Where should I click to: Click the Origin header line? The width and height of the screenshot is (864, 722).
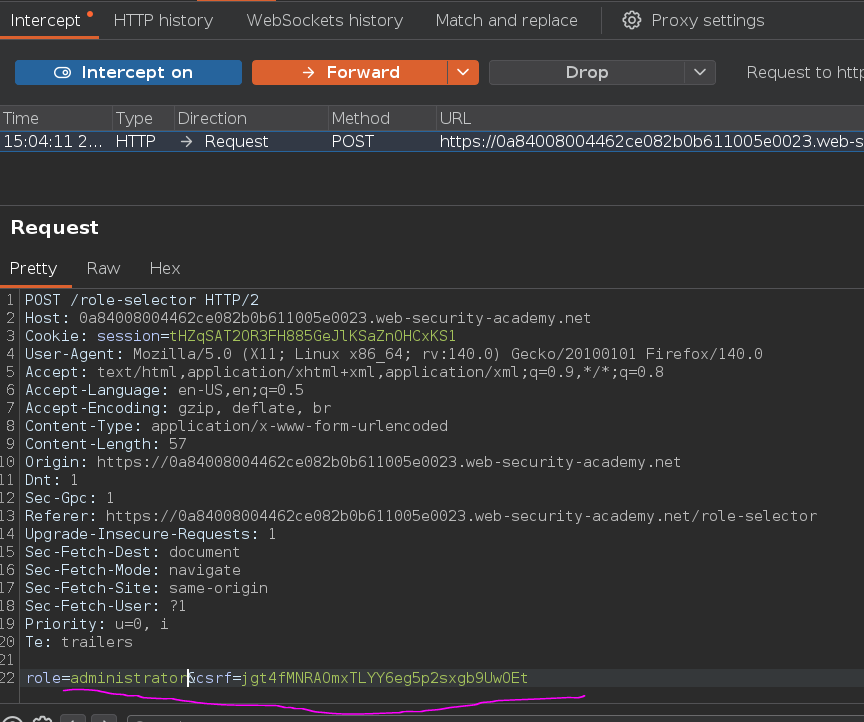pyautogui.click(x=353, y=462)
